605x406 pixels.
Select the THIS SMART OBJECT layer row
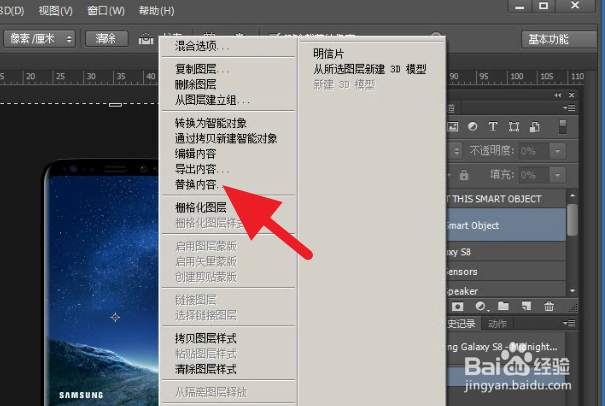coord(506,199)
